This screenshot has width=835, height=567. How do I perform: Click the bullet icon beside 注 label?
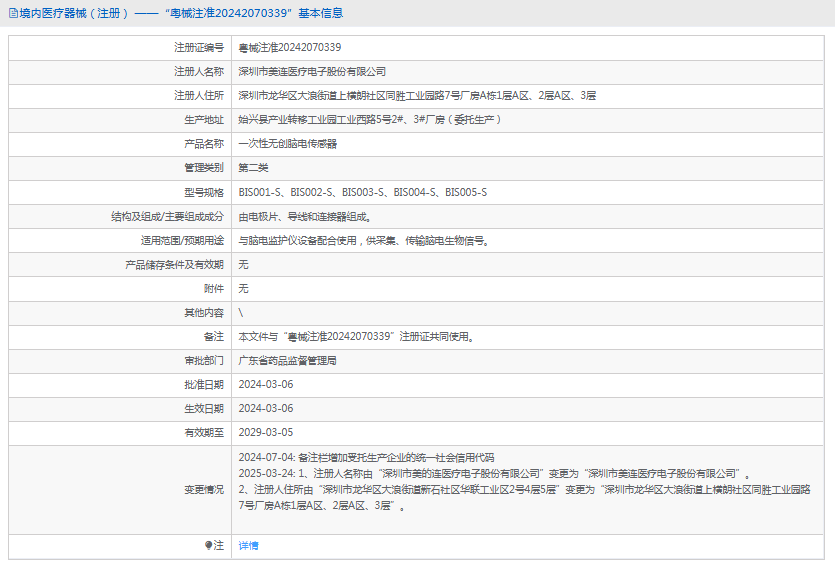coord(208,545)
